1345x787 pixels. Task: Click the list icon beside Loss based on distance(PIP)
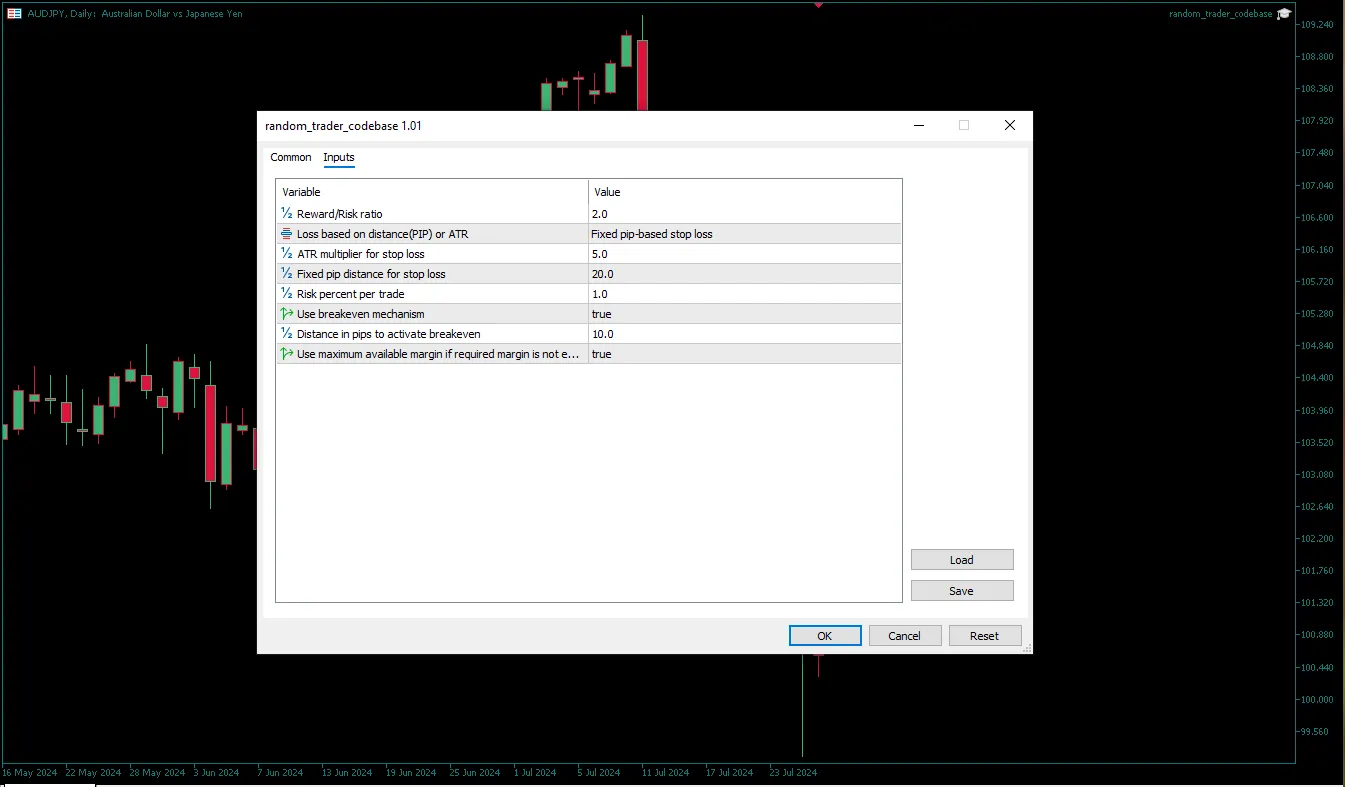286,233
